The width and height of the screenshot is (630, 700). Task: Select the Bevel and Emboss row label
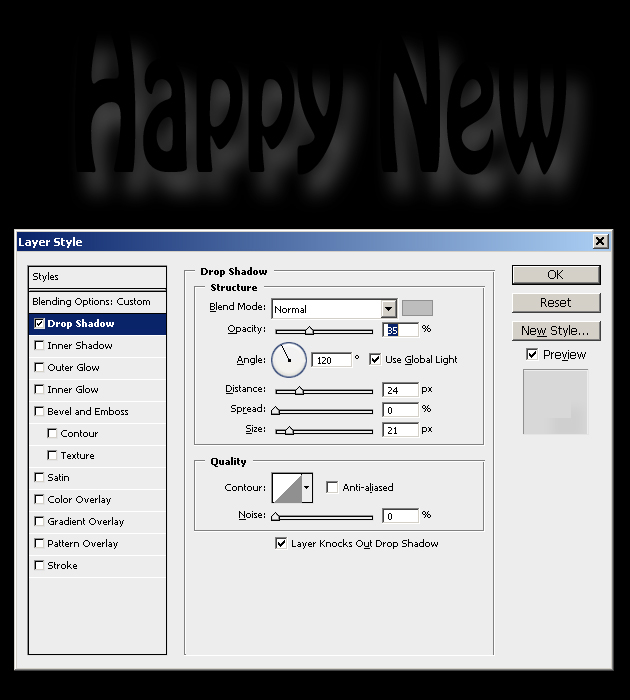88,412
